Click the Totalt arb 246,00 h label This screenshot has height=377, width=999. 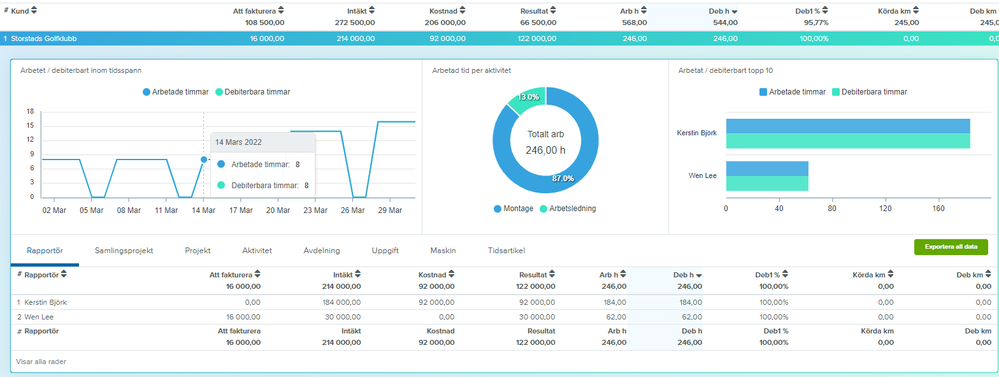545,143
